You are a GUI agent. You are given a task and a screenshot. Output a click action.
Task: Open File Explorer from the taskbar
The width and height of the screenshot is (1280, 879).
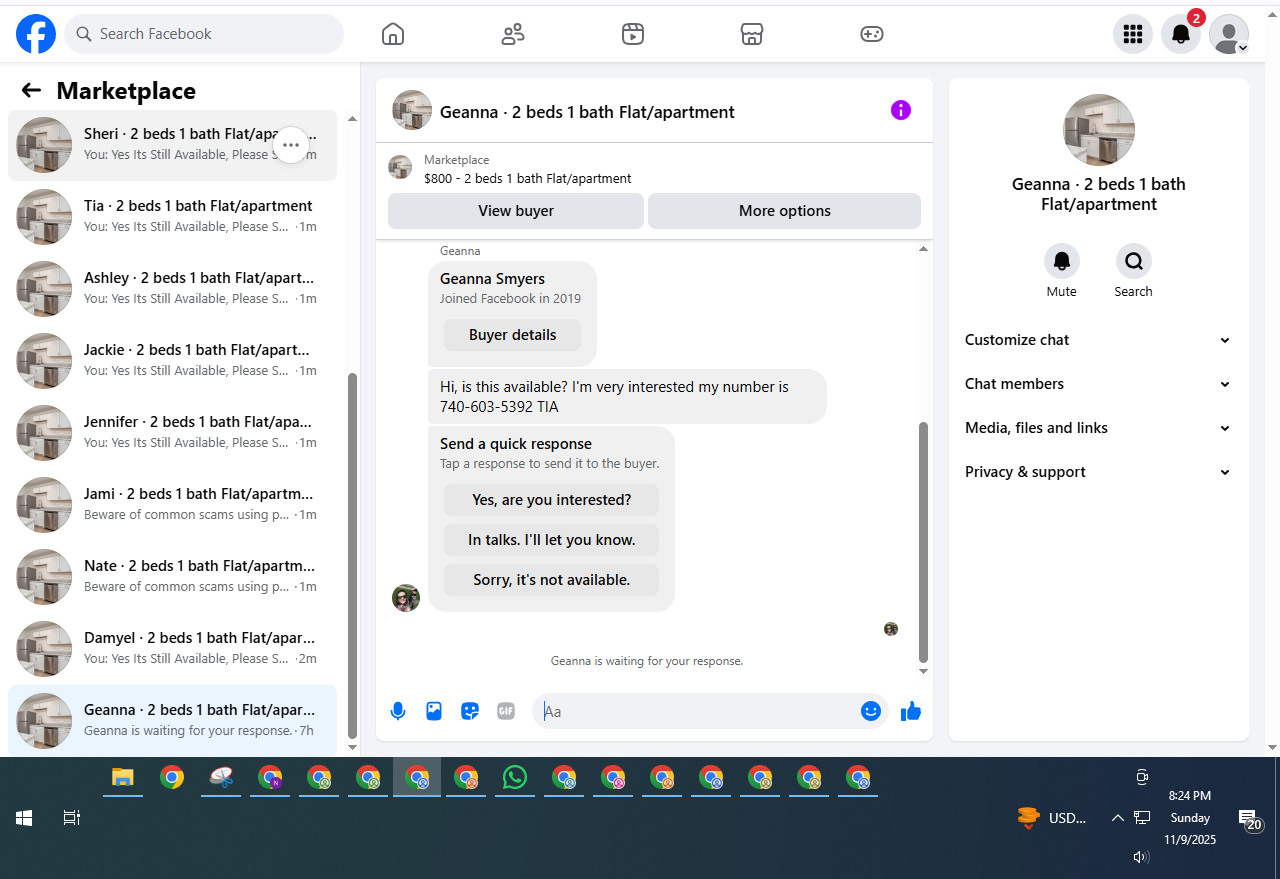(x=123, y=777)
